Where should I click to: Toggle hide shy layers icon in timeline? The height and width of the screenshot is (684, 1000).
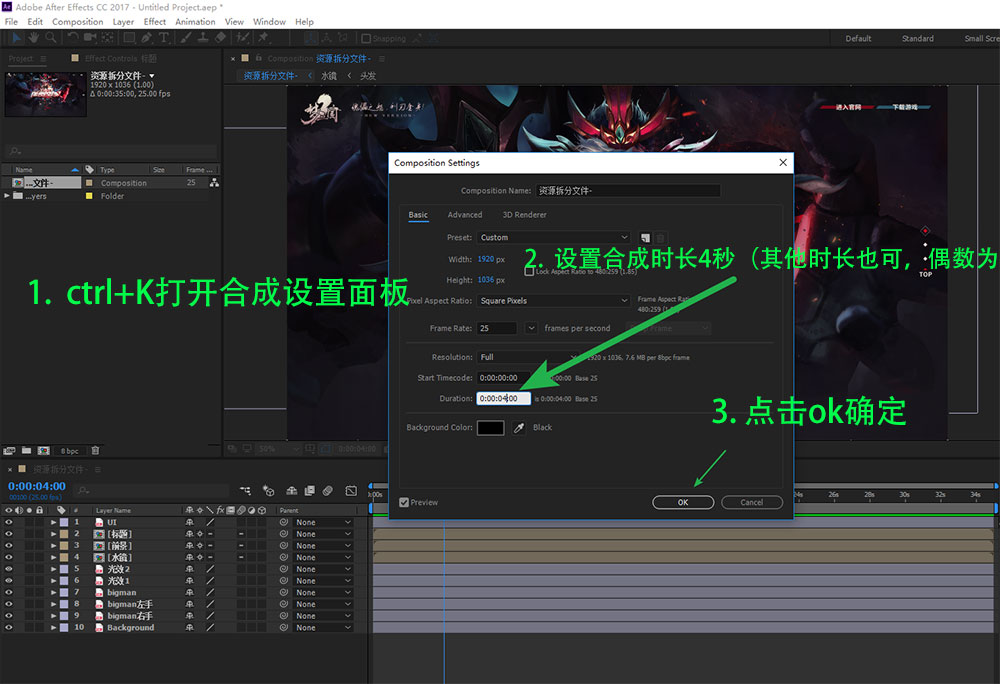pos(291,490)
